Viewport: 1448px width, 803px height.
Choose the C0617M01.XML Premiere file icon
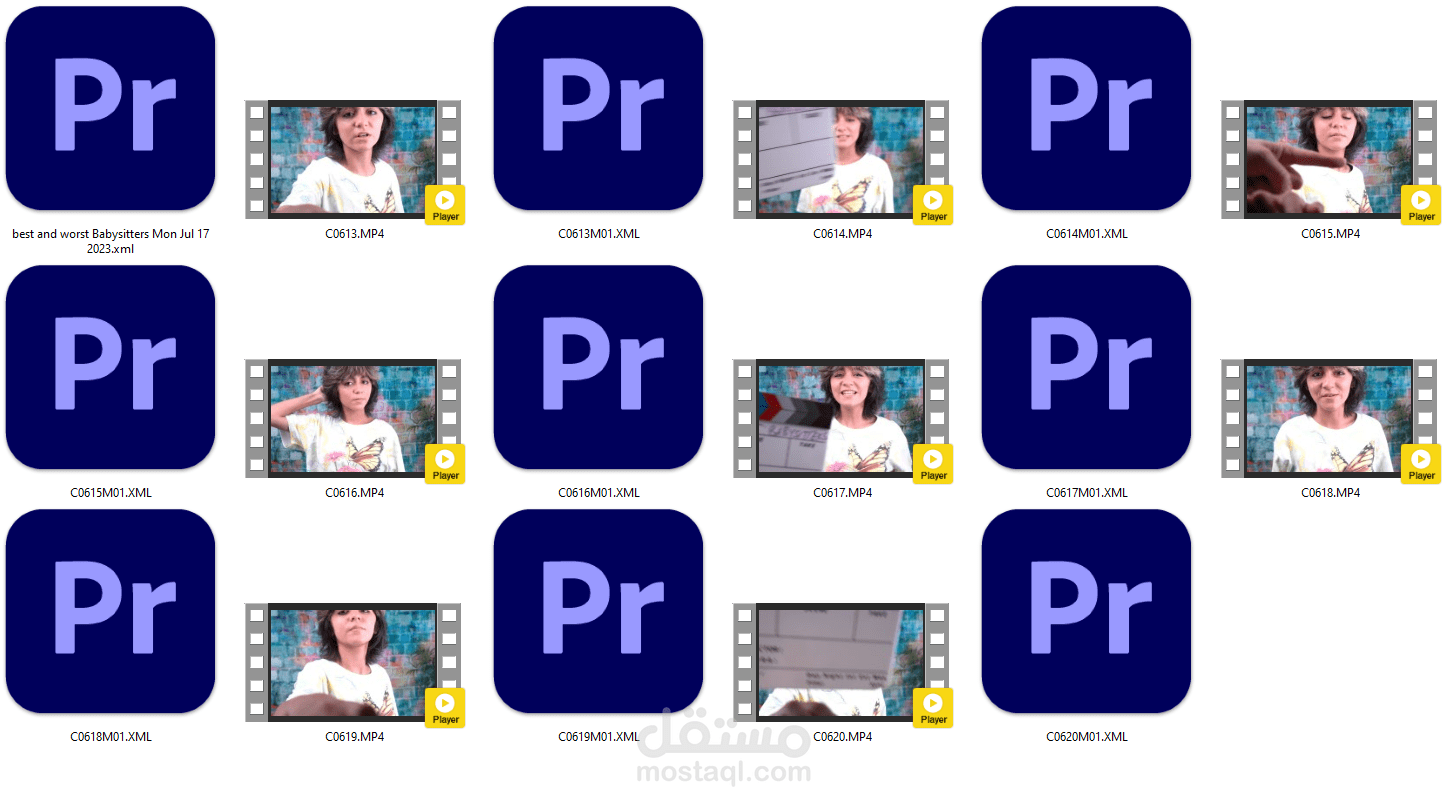1086,367
